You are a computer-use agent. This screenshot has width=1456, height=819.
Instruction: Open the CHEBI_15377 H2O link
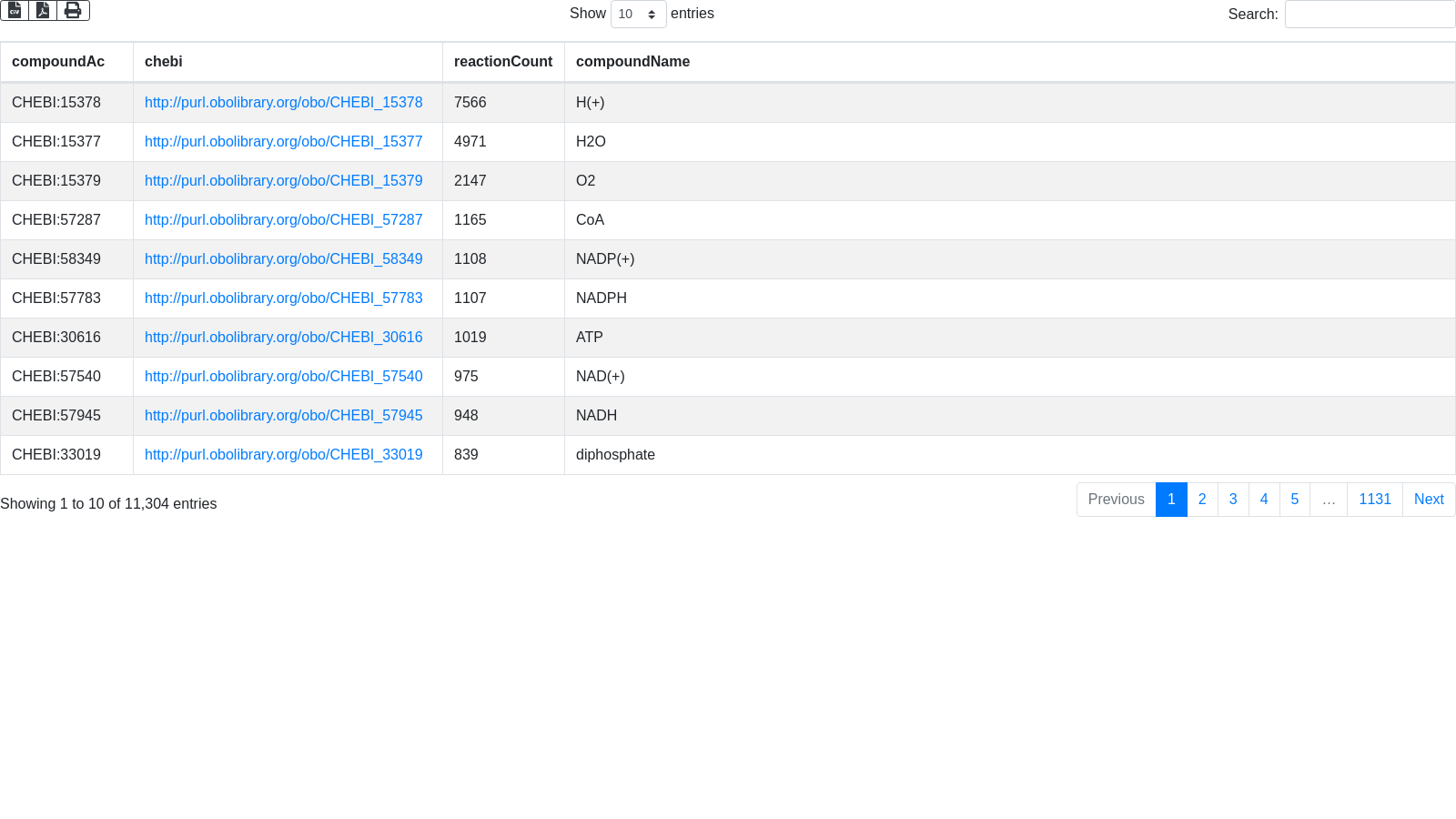pos(283,142)
